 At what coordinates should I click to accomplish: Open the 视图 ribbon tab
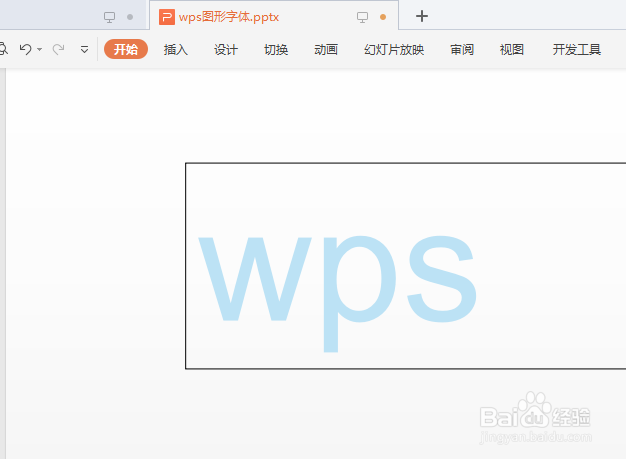tap(512, 49)
